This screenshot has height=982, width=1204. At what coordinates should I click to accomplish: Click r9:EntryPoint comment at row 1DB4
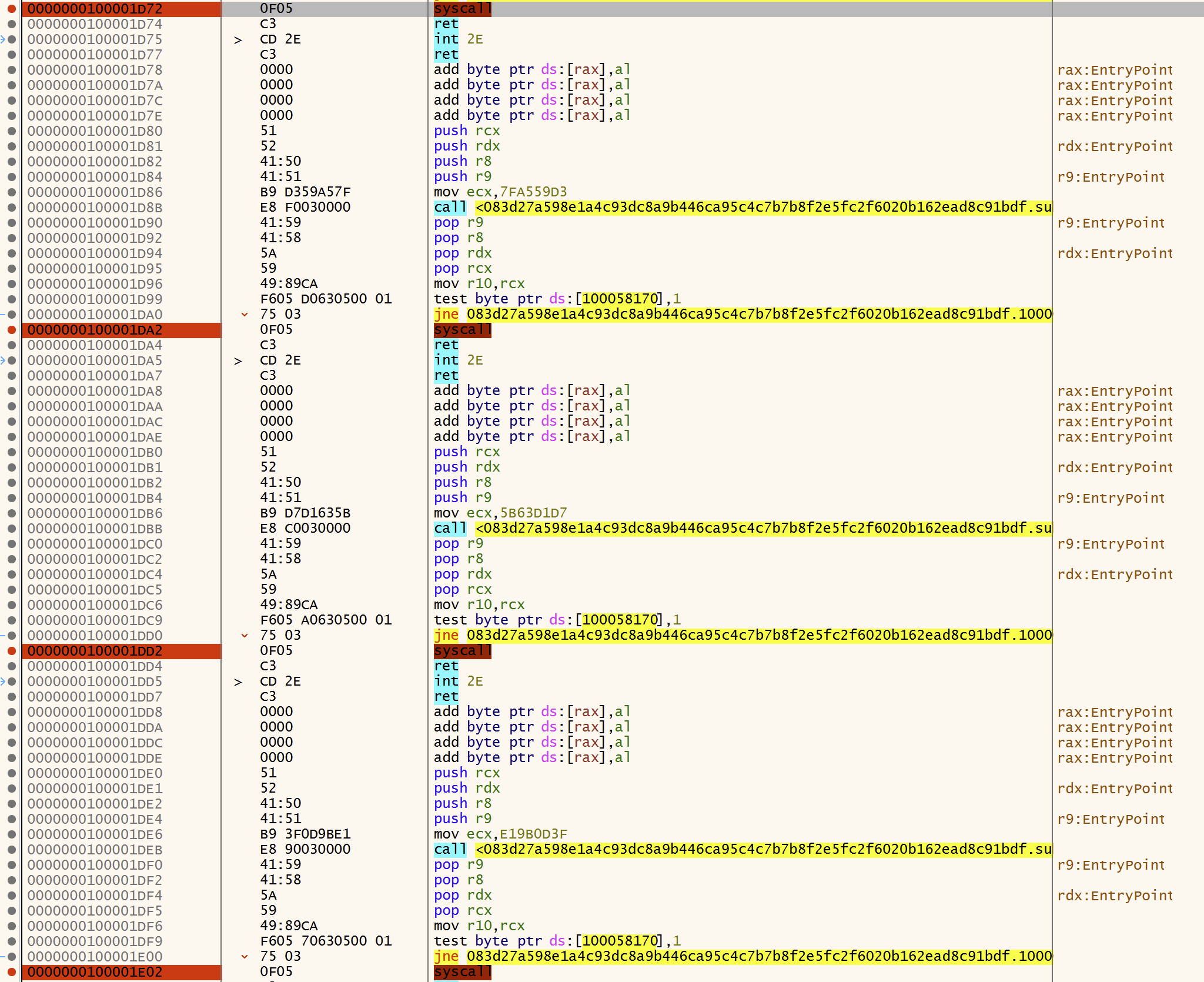tap(1111, 498)
